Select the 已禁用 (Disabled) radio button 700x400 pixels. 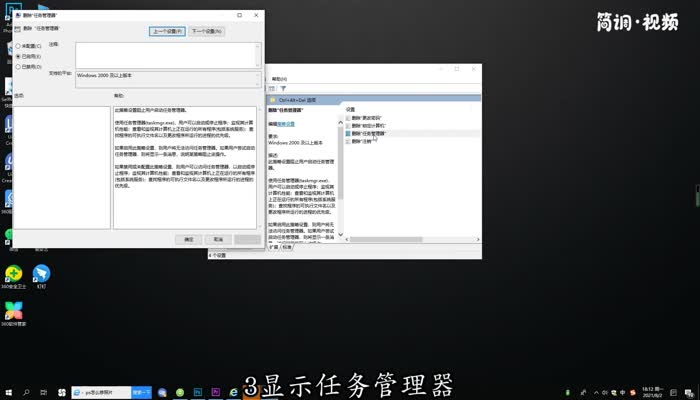click(x=18, y=67)
